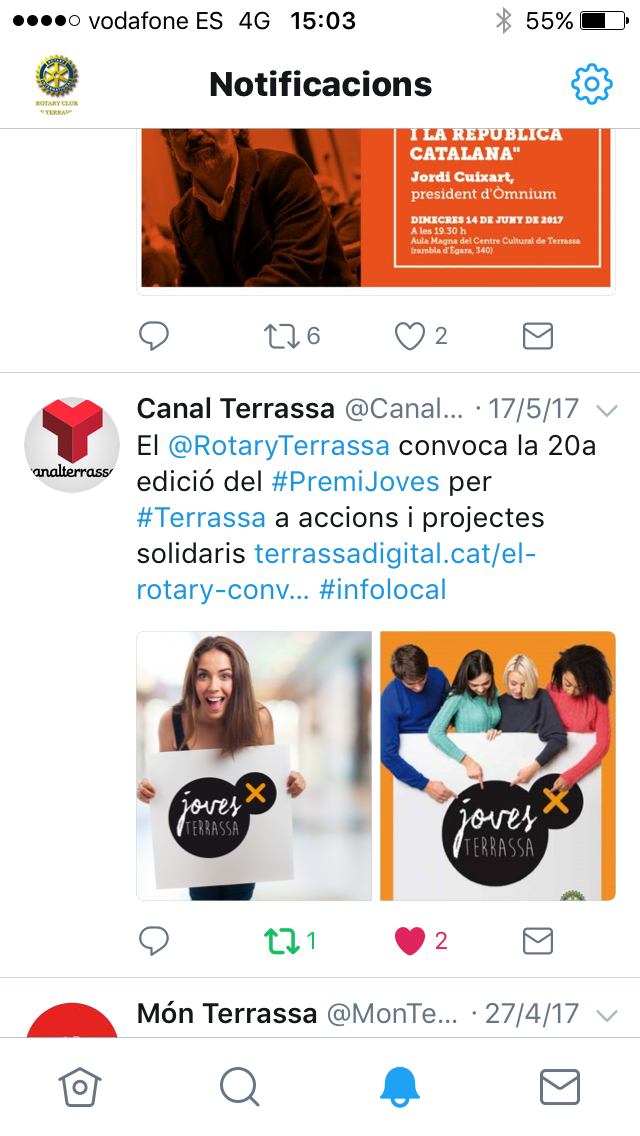Undo retweet on Canal Terrassa tweet
Viewport: 640px width, 1136px height.
click(x=281, y=940)
